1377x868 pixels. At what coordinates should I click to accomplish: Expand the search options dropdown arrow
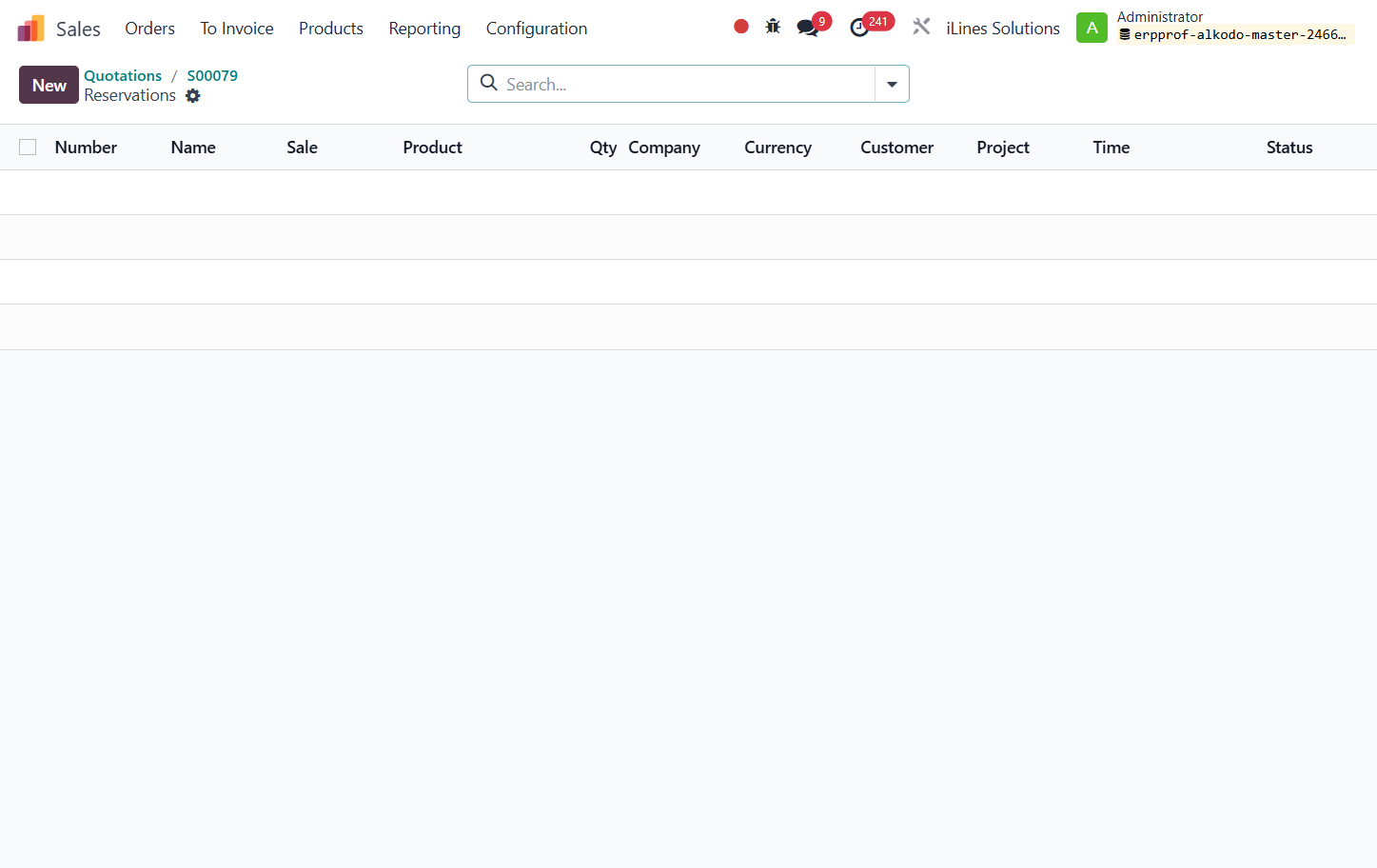point(892,84)
